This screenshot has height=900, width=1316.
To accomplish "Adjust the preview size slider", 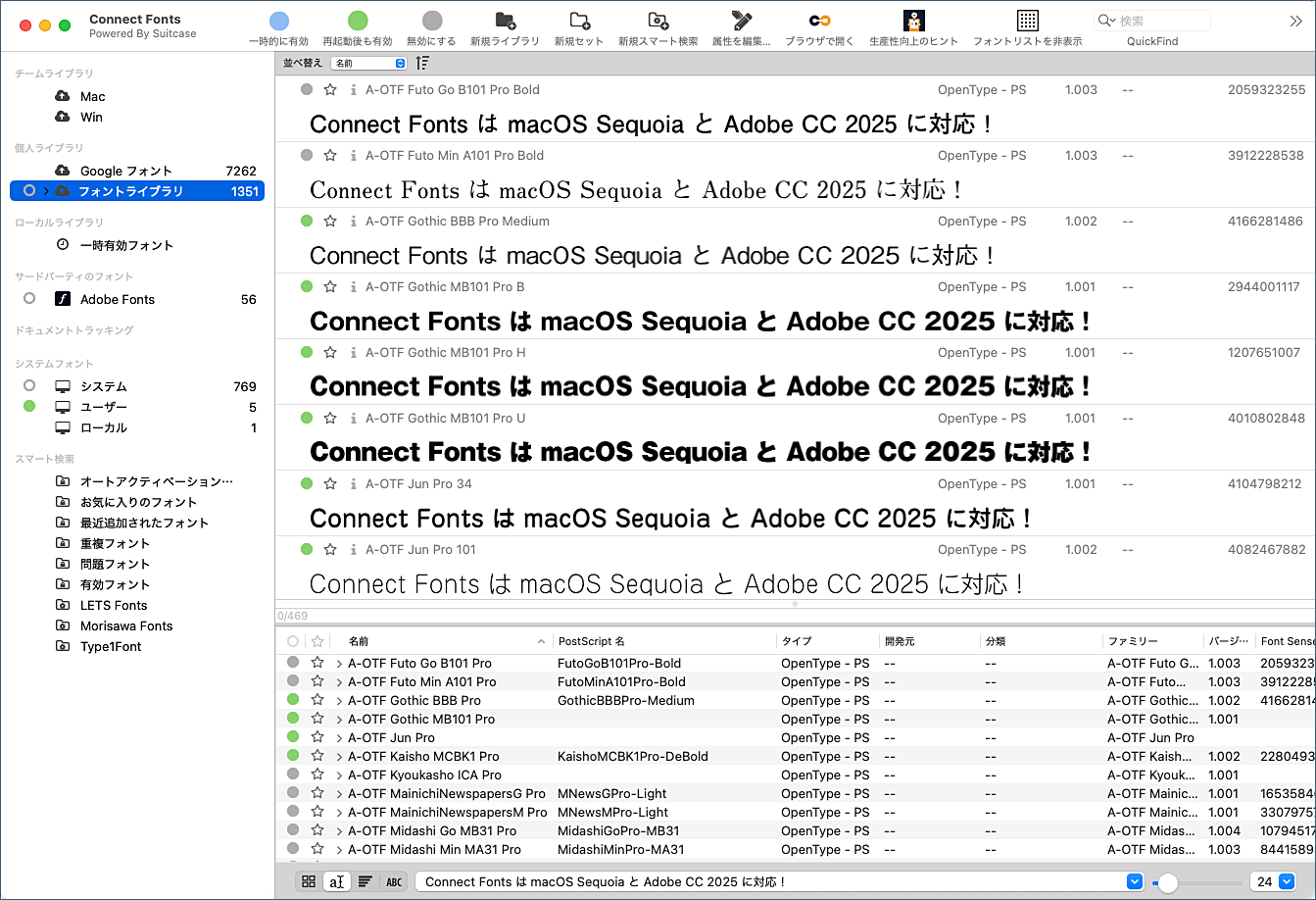I will click(x=1167, y=881).
